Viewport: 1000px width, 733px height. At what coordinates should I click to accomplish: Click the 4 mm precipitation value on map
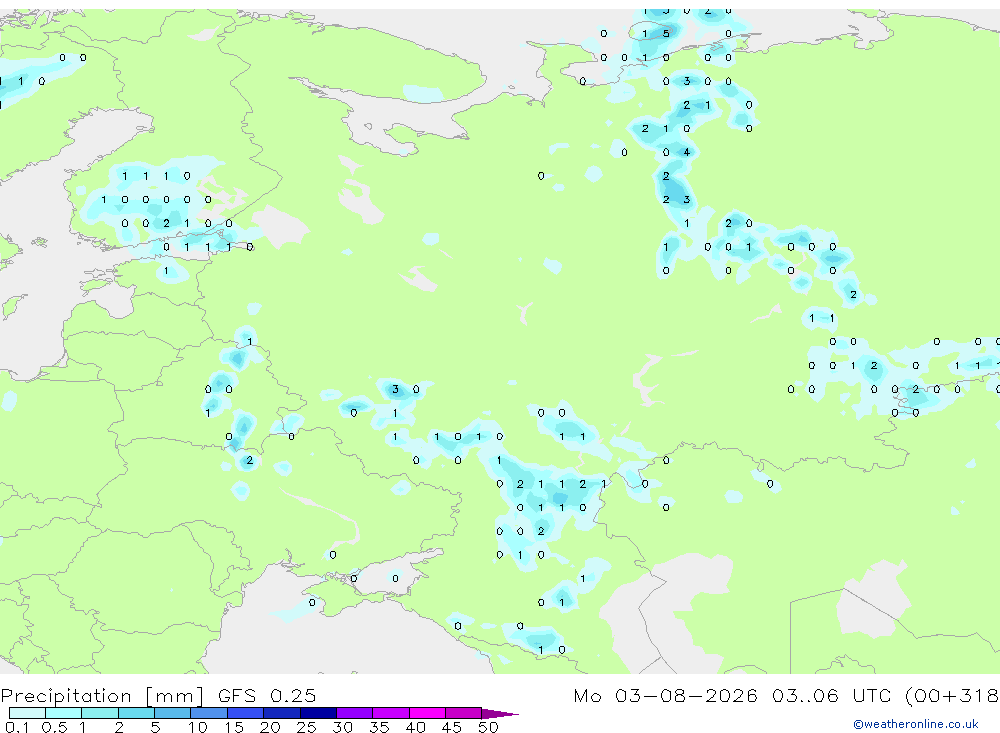pyautogui.click(x=686, y=152)
